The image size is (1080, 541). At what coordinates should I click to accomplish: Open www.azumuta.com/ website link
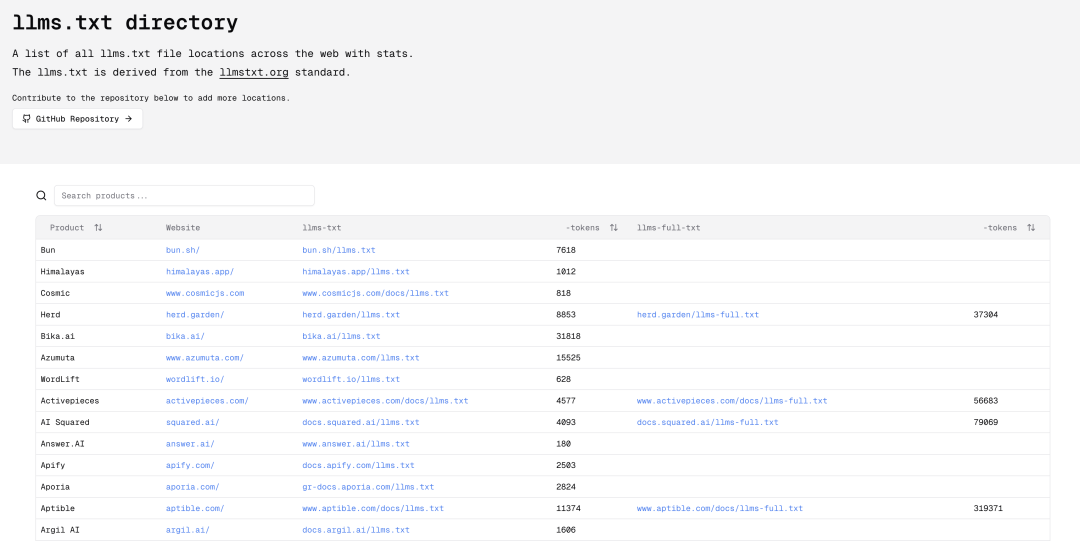[205, 358]
